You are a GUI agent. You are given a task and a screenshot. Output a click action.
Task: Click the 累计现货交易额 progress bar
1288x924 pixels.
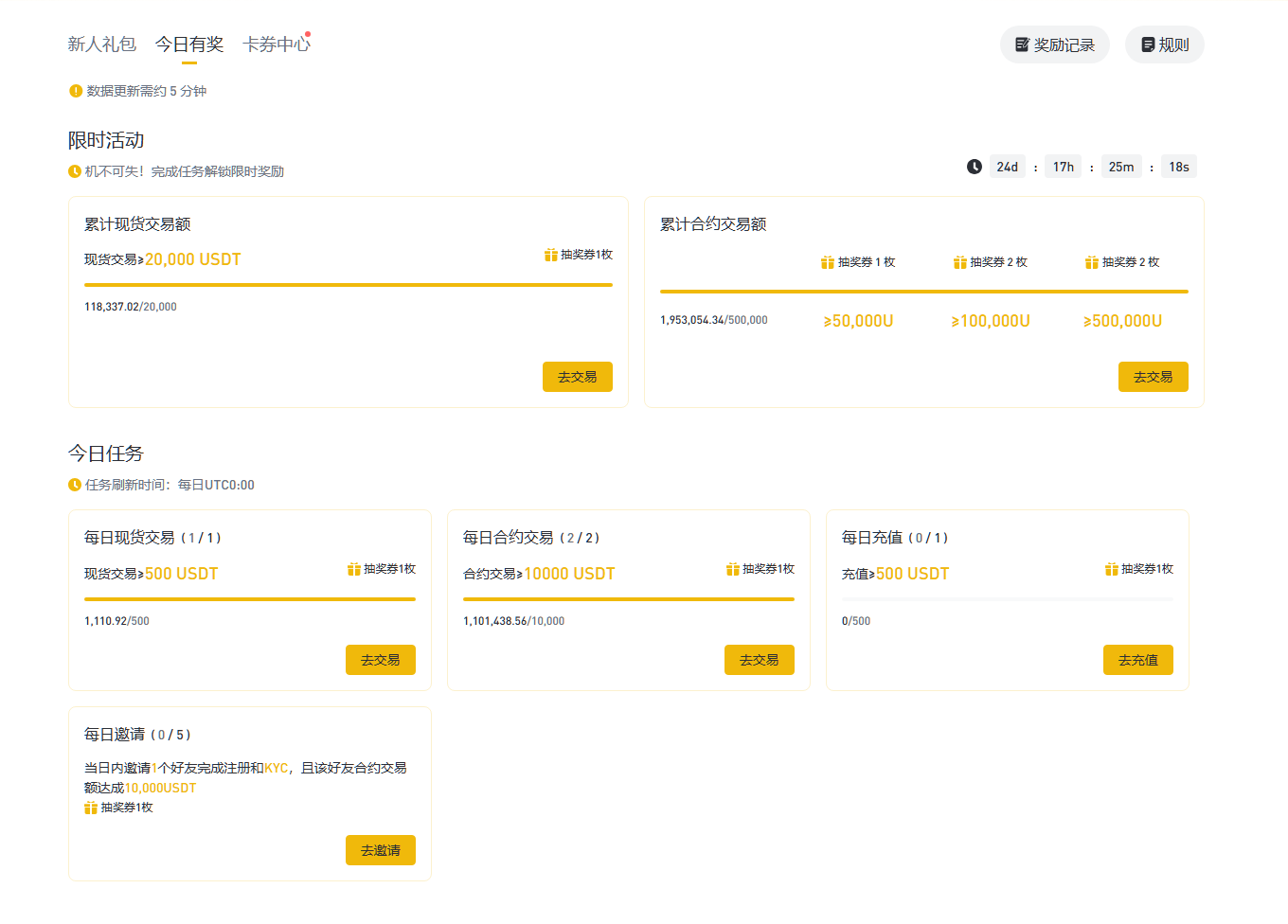tap(349, 284)
